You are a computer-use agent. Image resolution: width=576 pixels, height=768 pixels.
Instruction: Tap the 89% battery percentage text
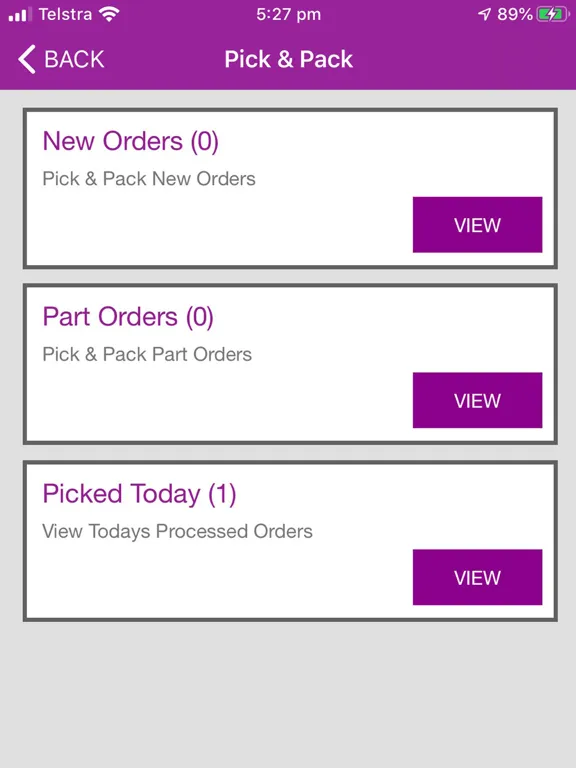tap(514, 14)
